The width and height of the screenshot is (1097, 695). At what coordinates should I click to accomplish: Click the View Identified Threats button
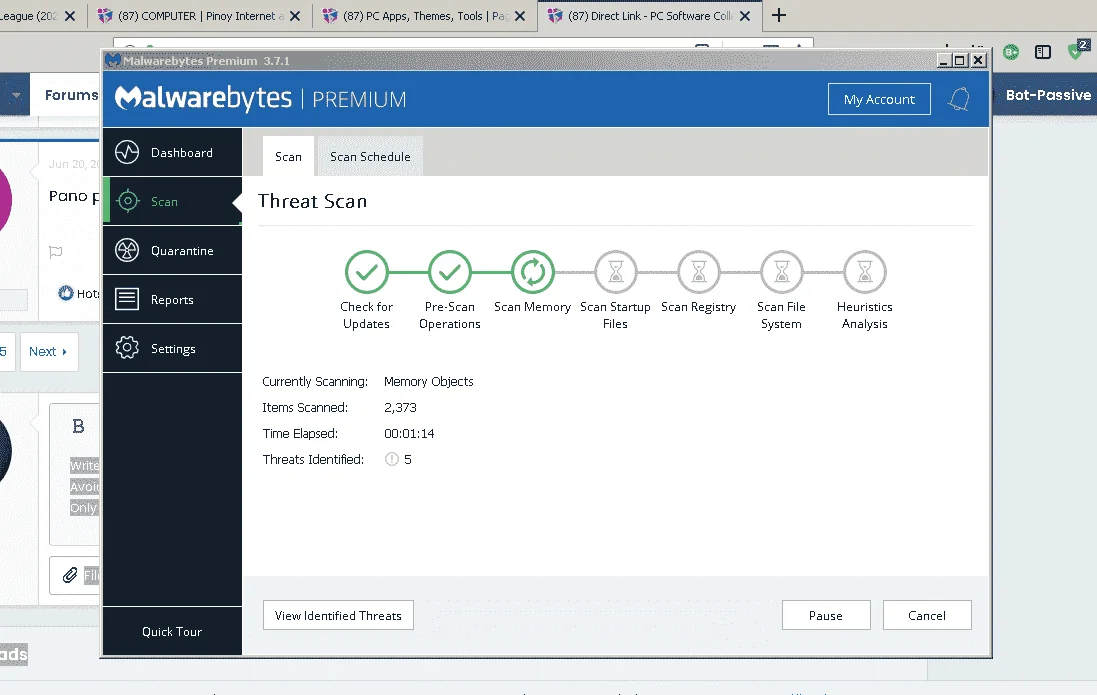pyautogui.click(x=338, y=615)
